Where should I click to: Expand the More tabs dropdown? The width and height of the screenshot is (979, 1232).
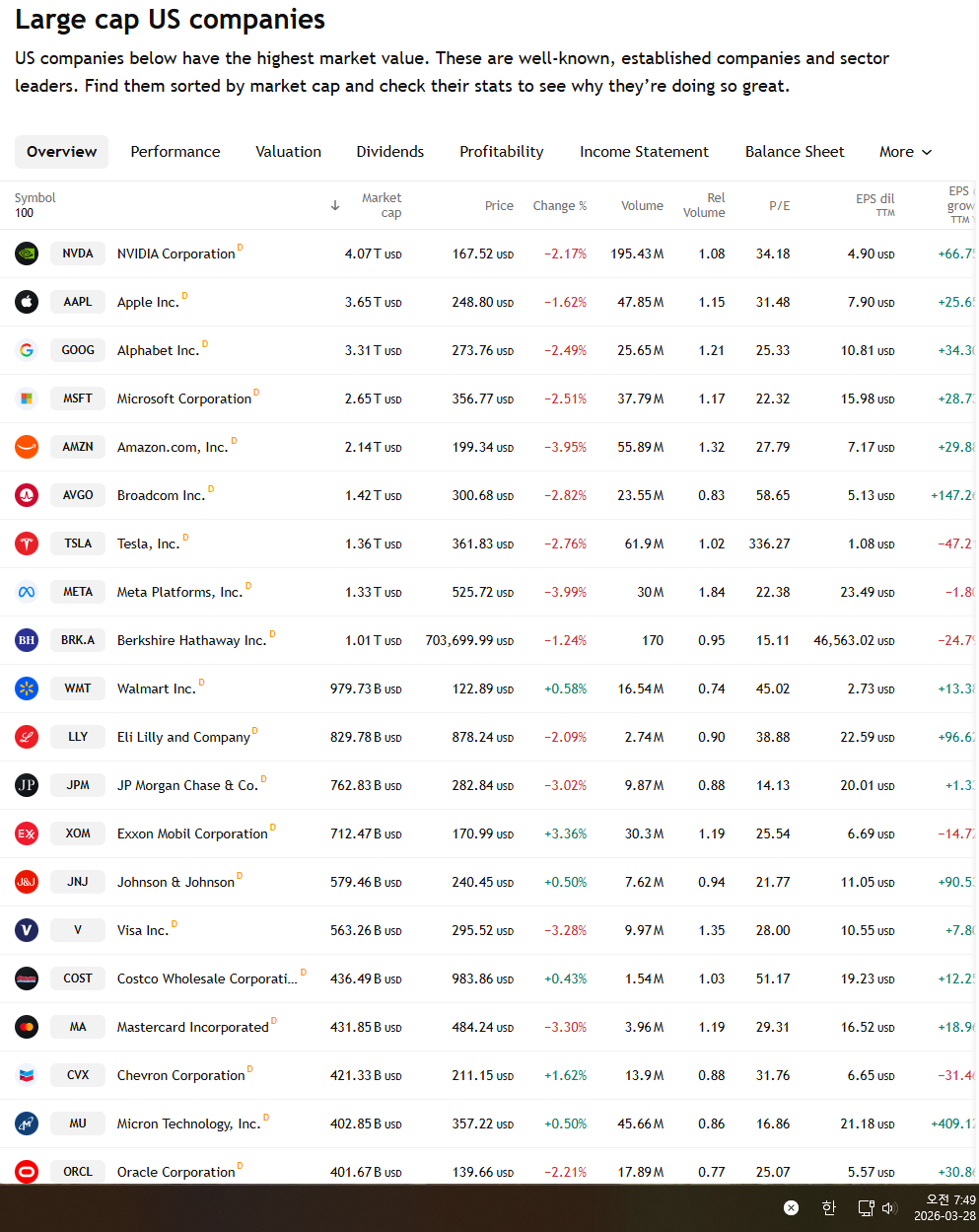pos(905,152)
